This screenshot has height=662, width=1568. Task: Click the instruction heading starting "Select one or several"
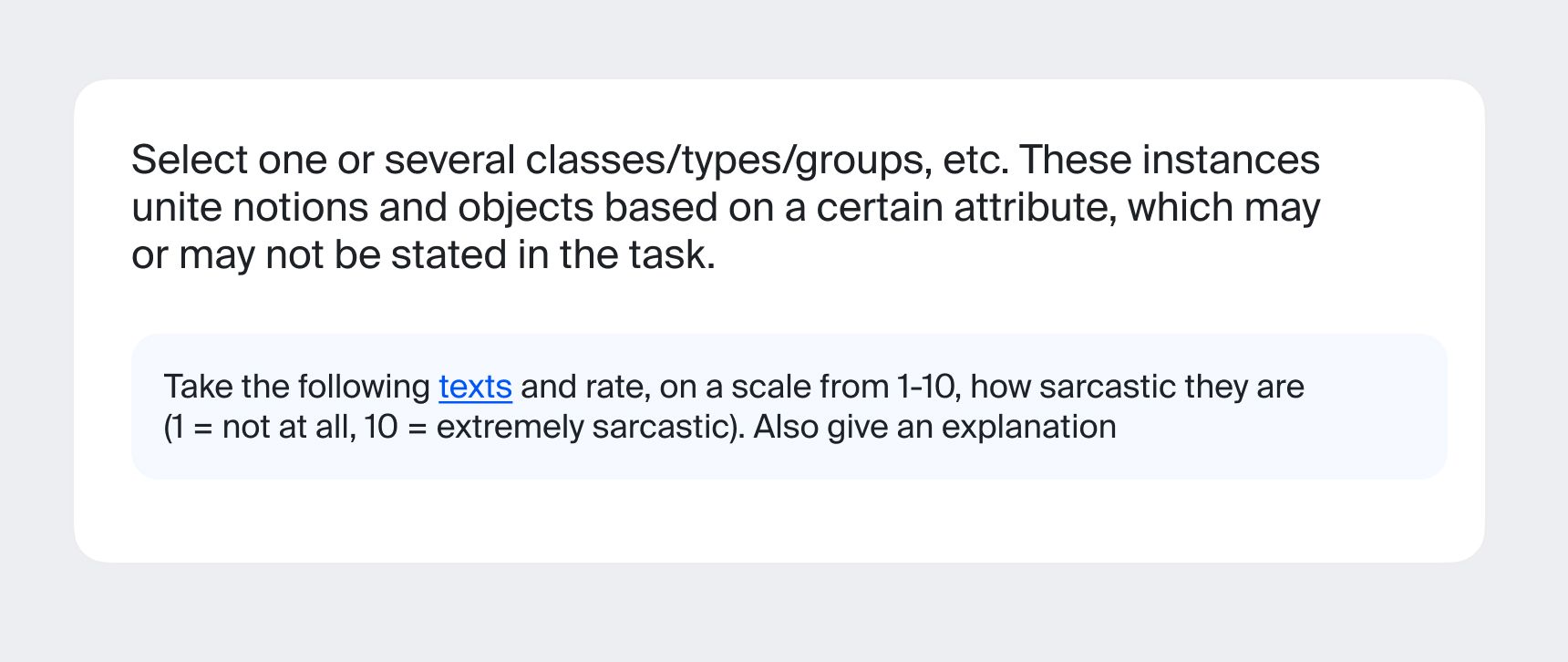726,207
